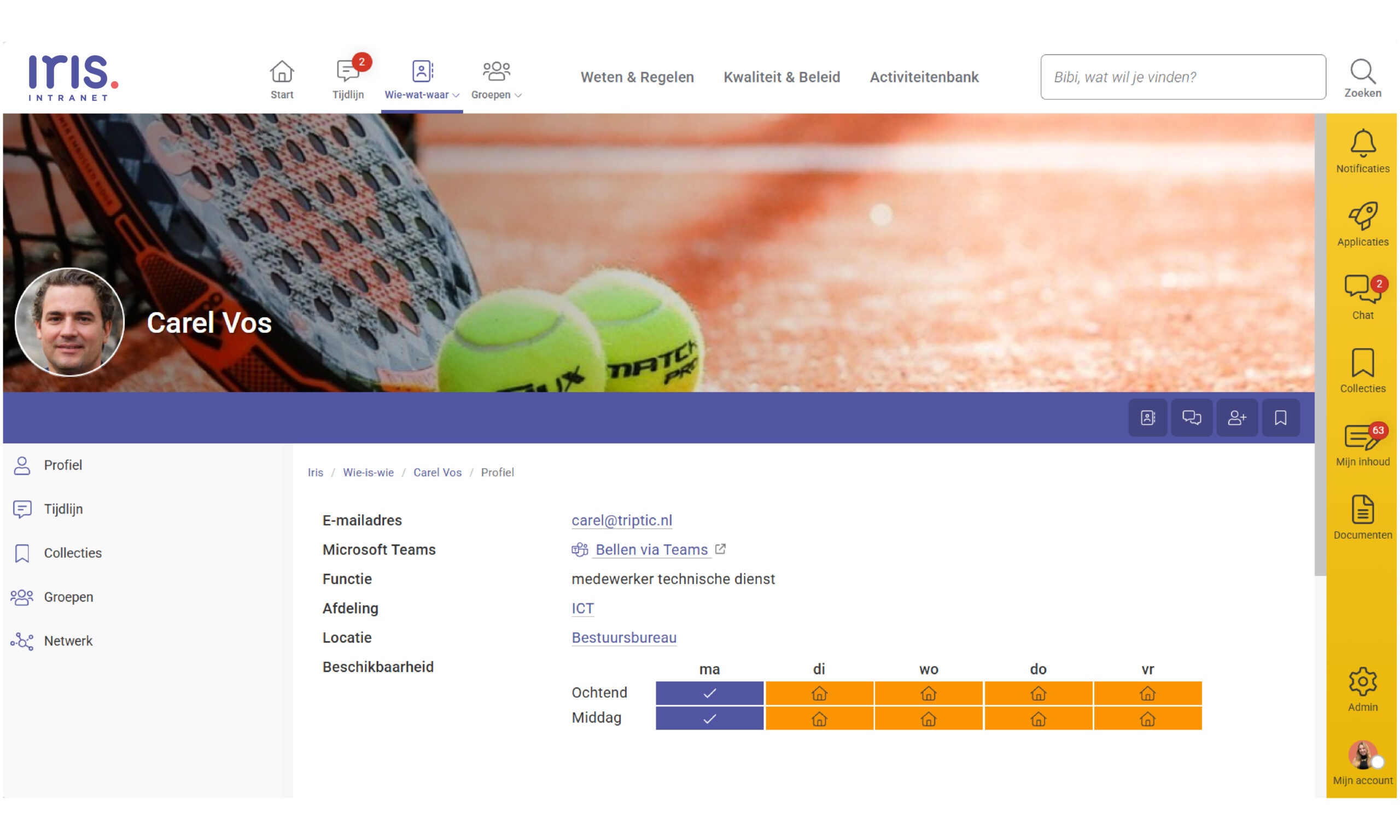Open the Admin gear icon
Screen dimensions: 1400x840
click(1363, 681)
